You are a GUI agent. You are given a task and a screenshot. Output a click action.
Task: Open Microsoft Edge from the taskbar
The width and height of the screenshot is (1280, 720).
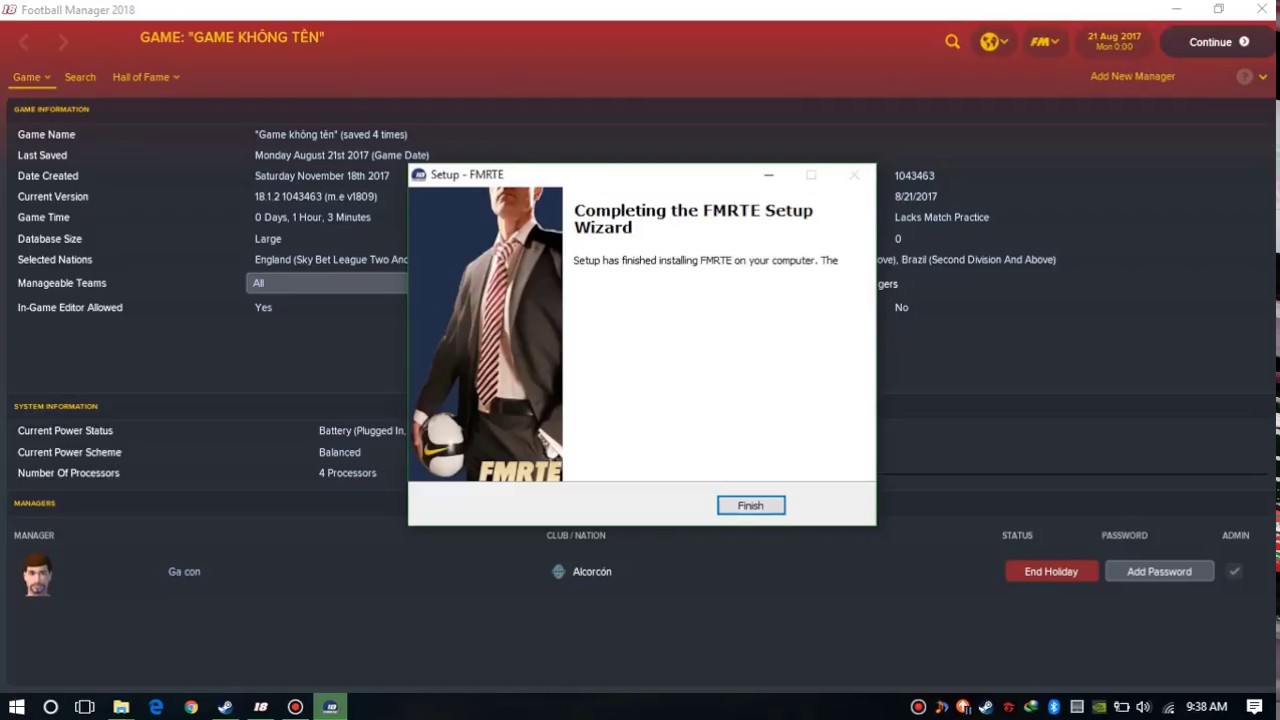pyautogui.click(x=156, y=707)
